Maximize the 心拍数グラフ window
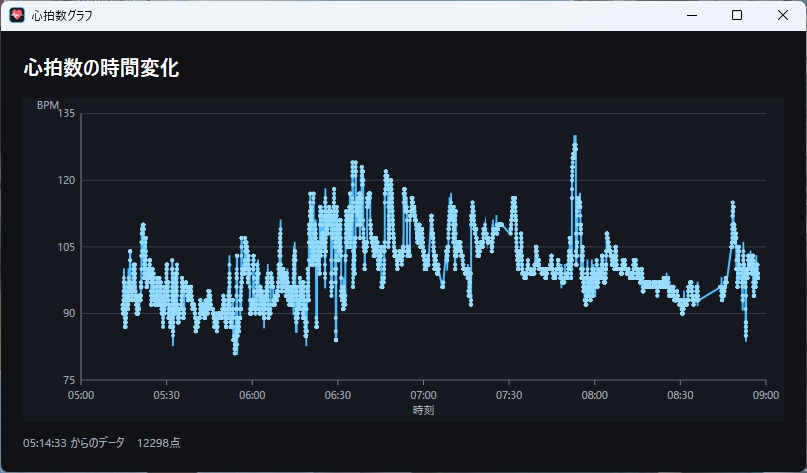The image size is (807, 473). click(737, 15)
